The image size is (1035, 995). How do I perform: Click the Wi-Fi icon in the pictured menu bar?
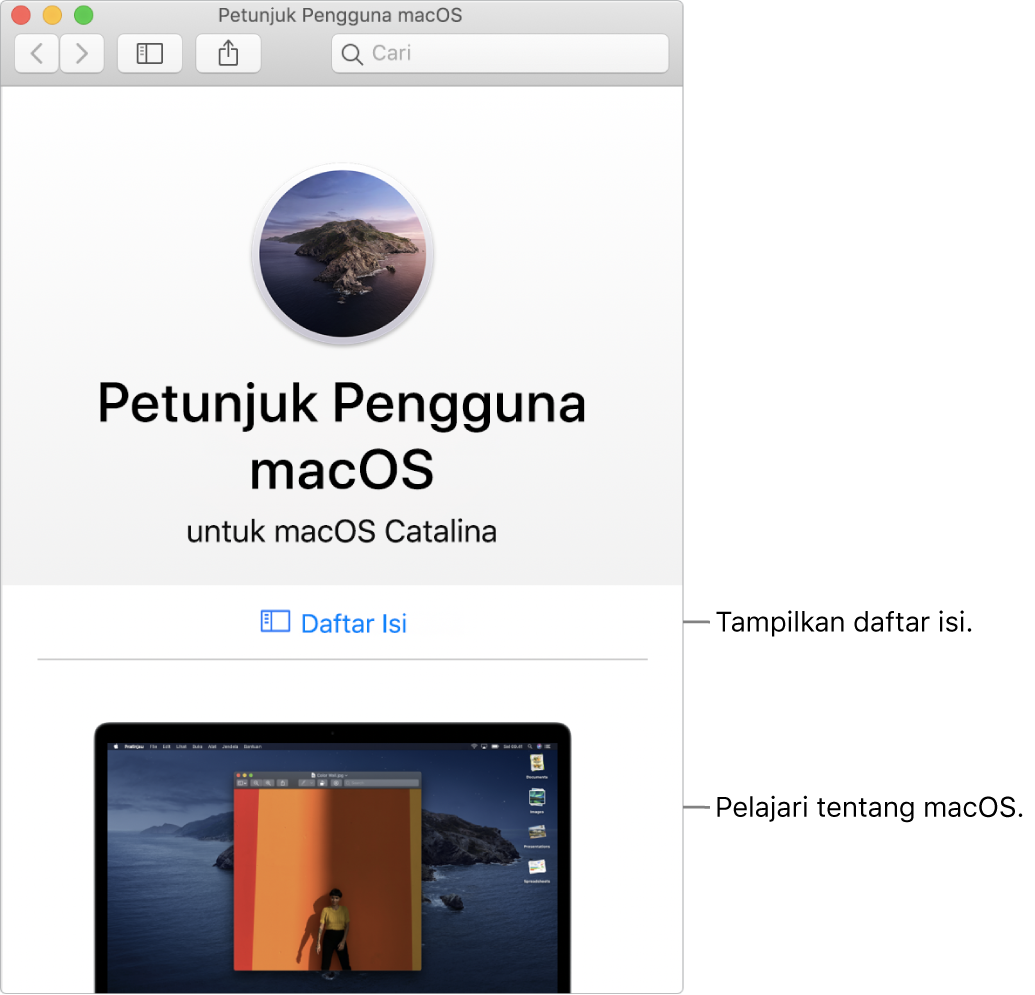pos(475,746)
